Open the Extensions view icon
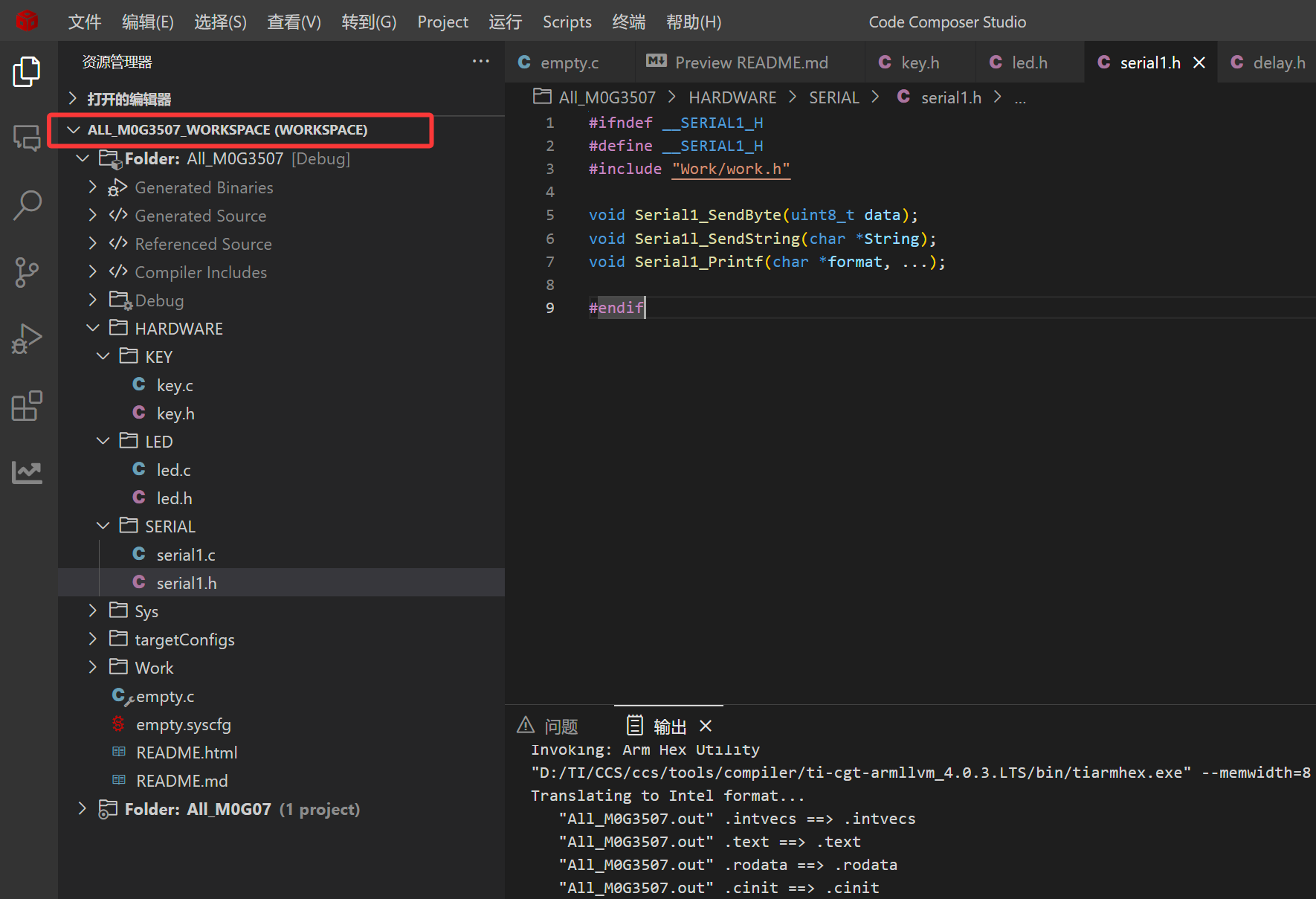 click(x=28, y=406)
